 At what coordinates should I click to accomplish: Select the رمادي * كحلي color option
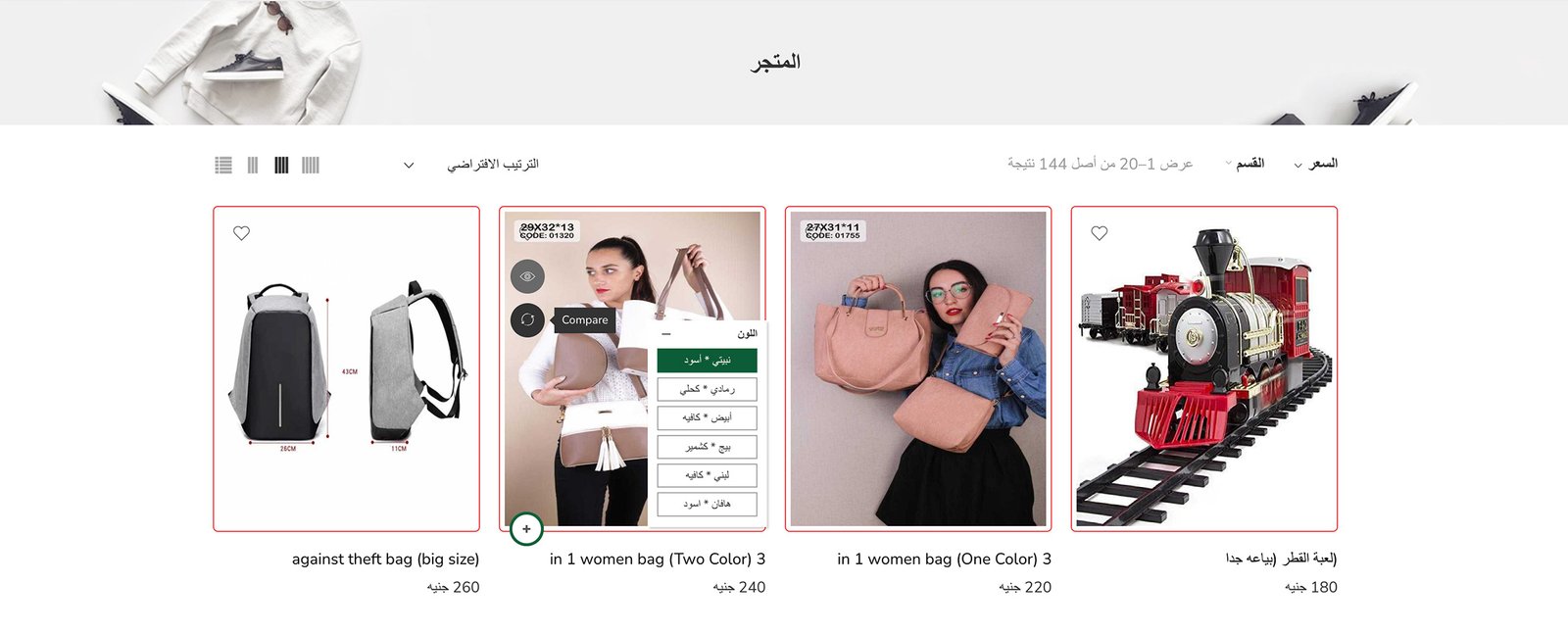coord(707,389)
